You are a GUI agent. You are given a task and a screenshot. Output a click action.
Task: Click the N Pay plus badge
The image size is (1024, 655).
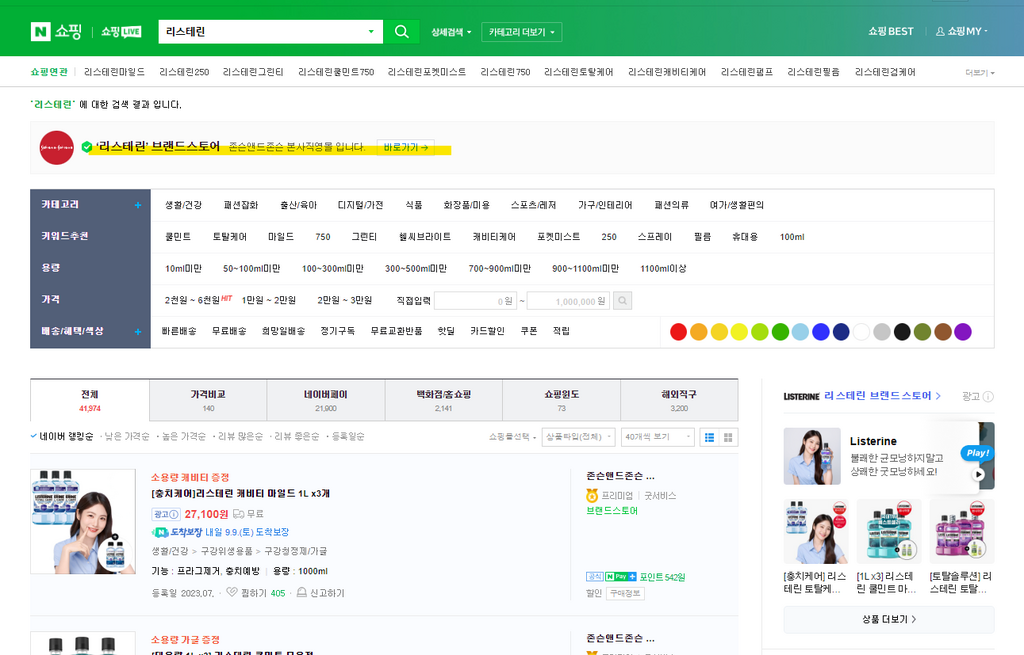pos(620,577)
